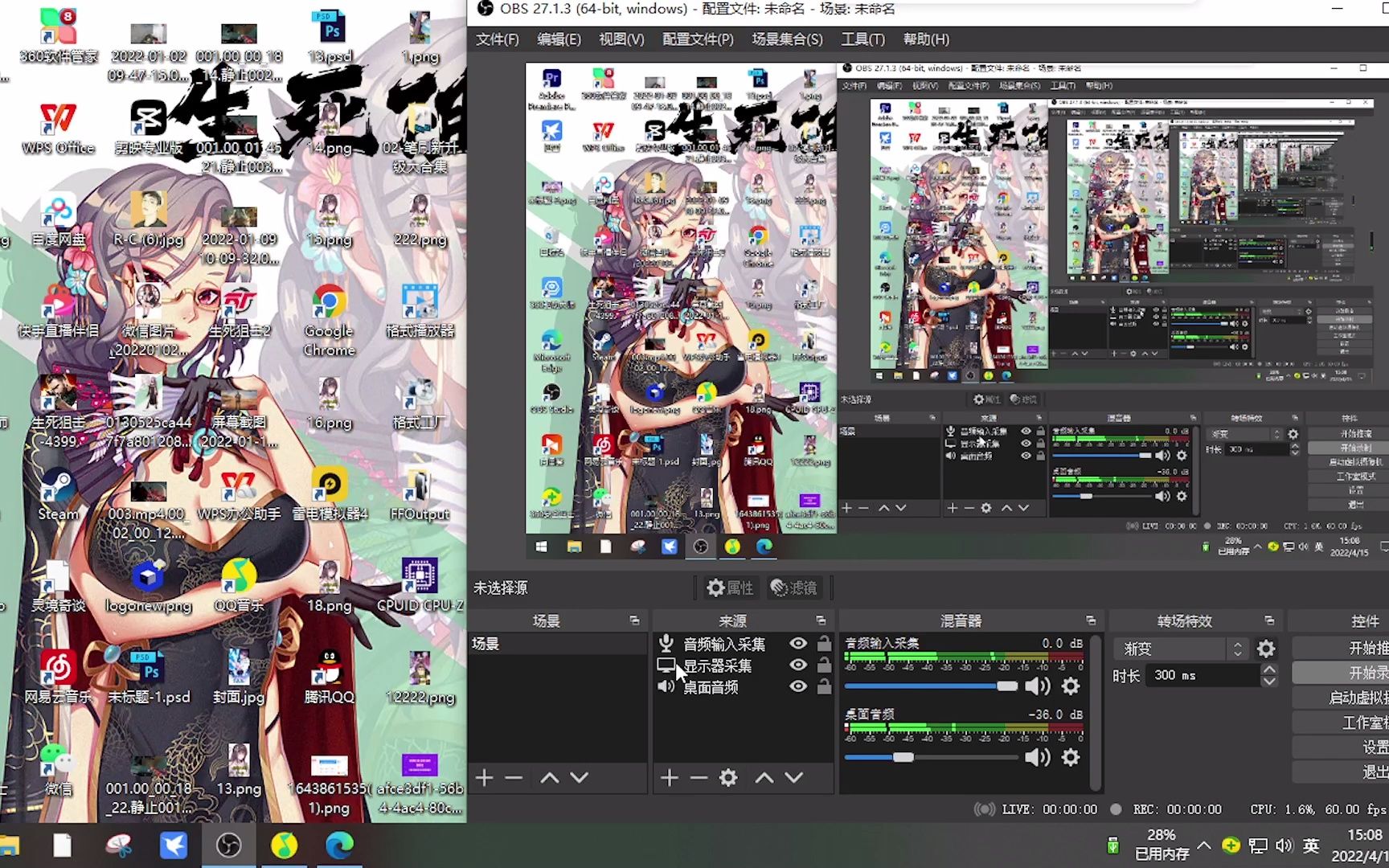Move source down in 来源 panel
Image resolution: width=1389 pixels, height=868 pixels.
[x=794, y=778]
